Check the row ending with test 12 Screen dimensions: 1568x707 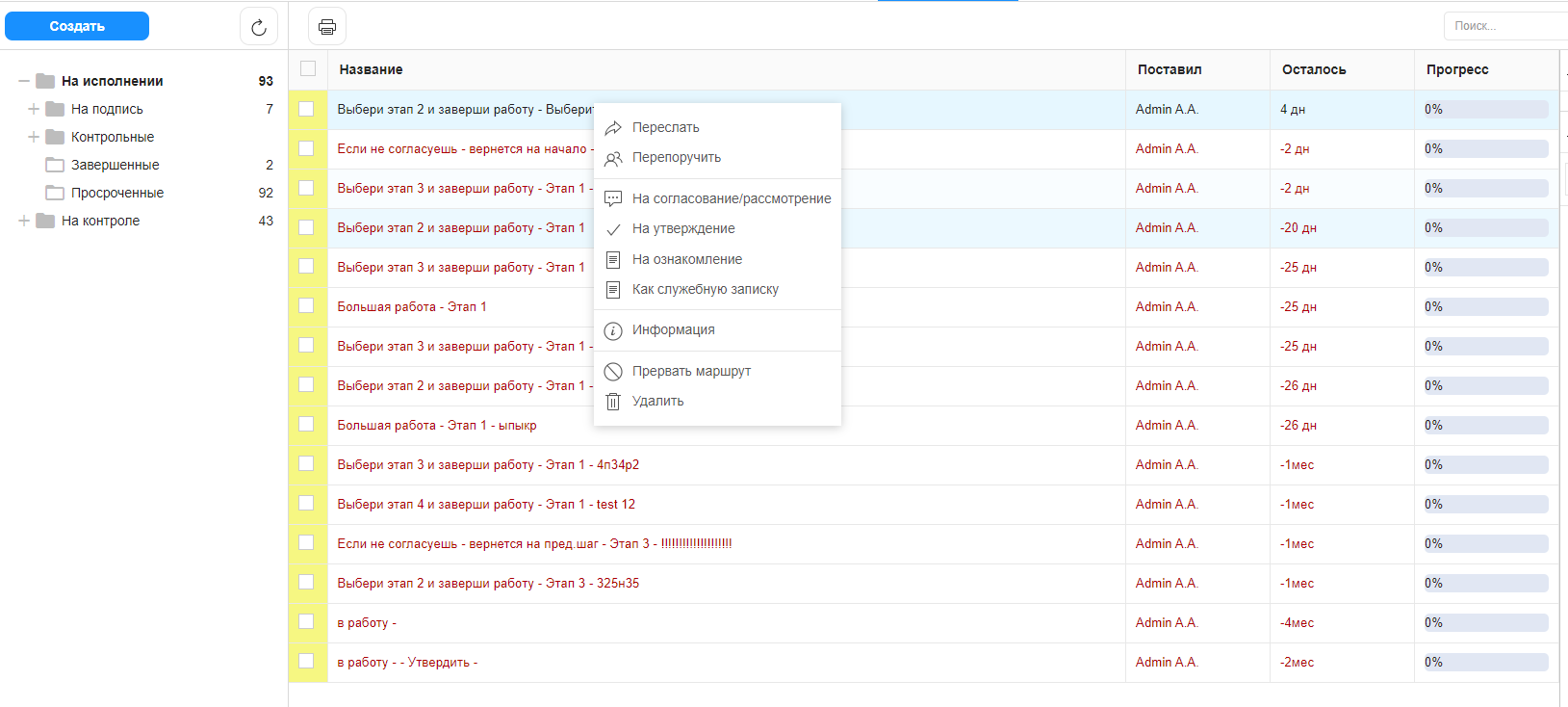tap(306, 503)
